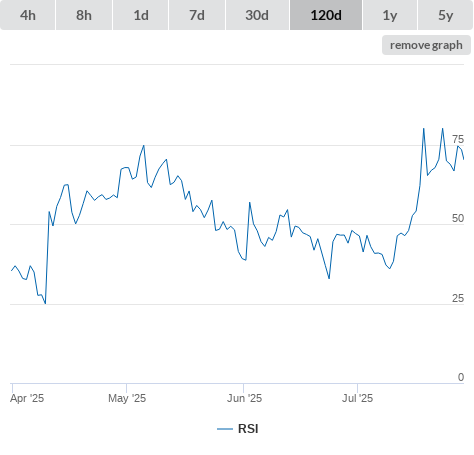Click the 50 y-axis label
The width and height of the screenshot is (474, 455).
458,218
